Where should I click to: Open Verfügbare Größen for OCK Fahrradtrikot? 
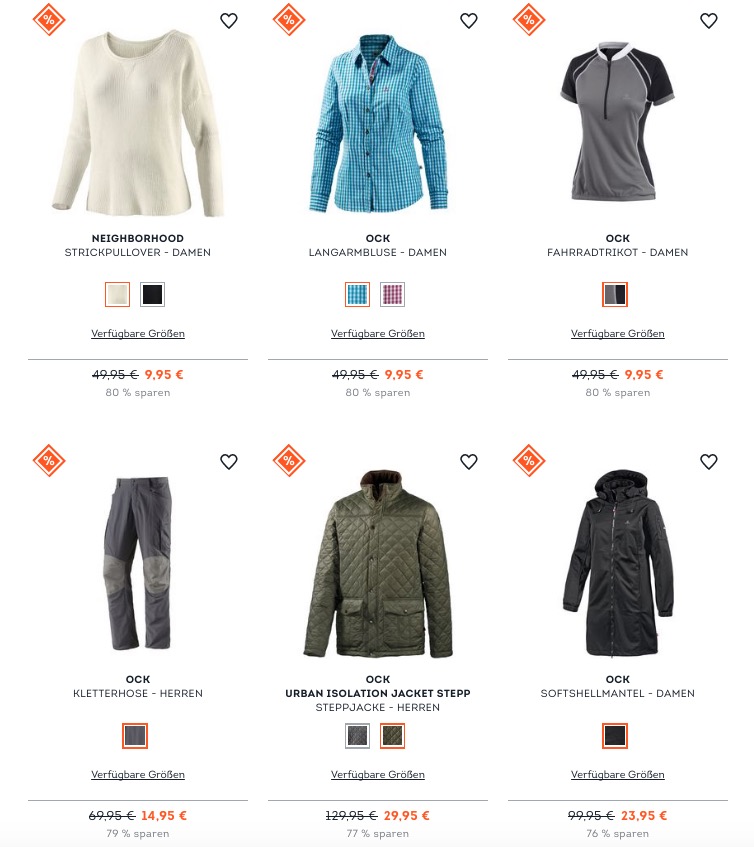tap(617, 334)
